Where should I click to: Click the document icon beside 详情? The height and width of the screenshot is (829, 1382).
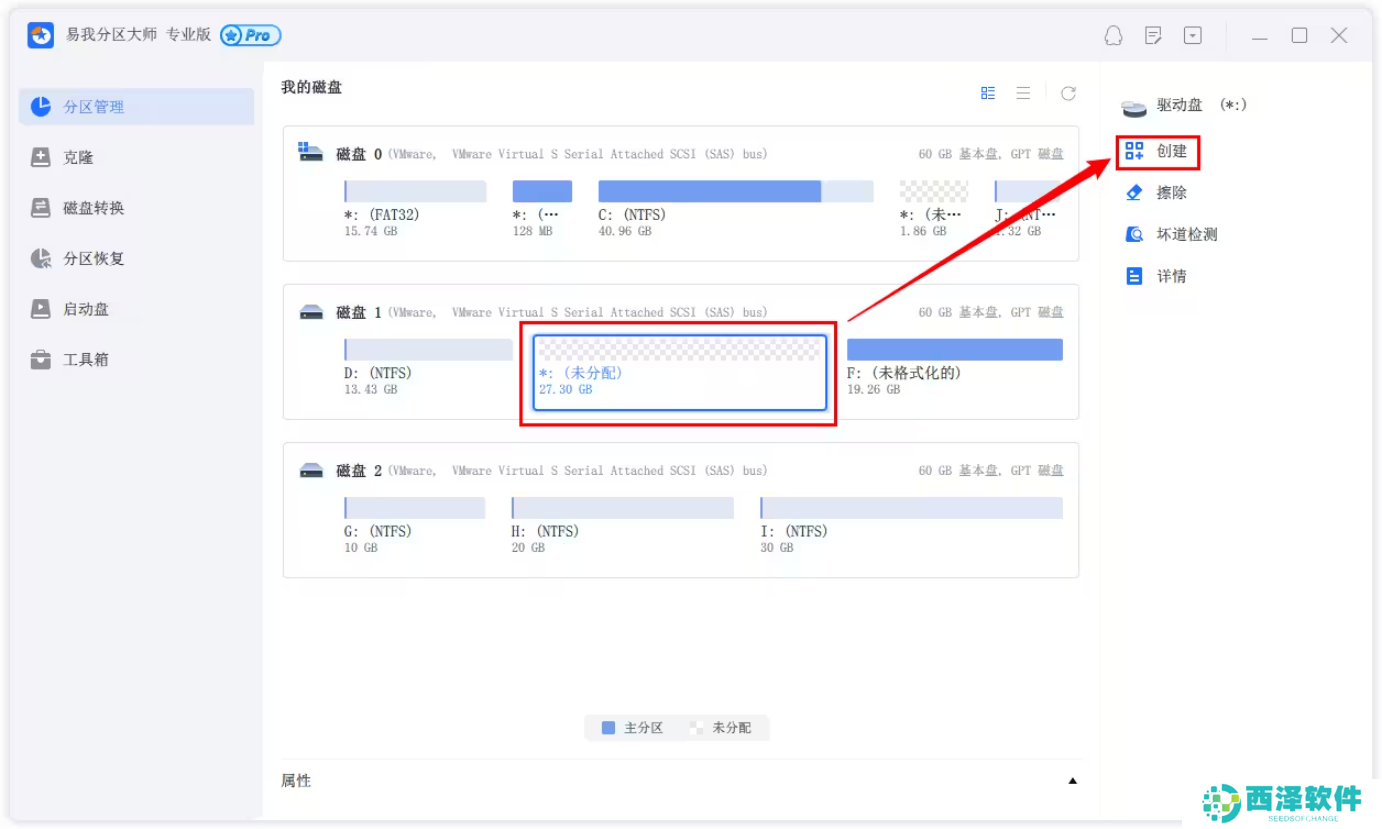pyautogui.click(x=1134, y=276)
